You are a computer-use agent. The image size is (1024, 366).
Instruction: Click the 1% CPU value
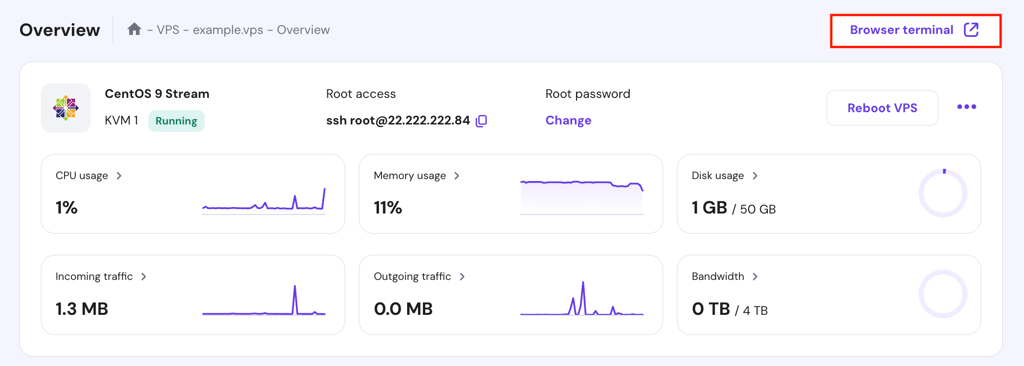[x=67, y=208]
